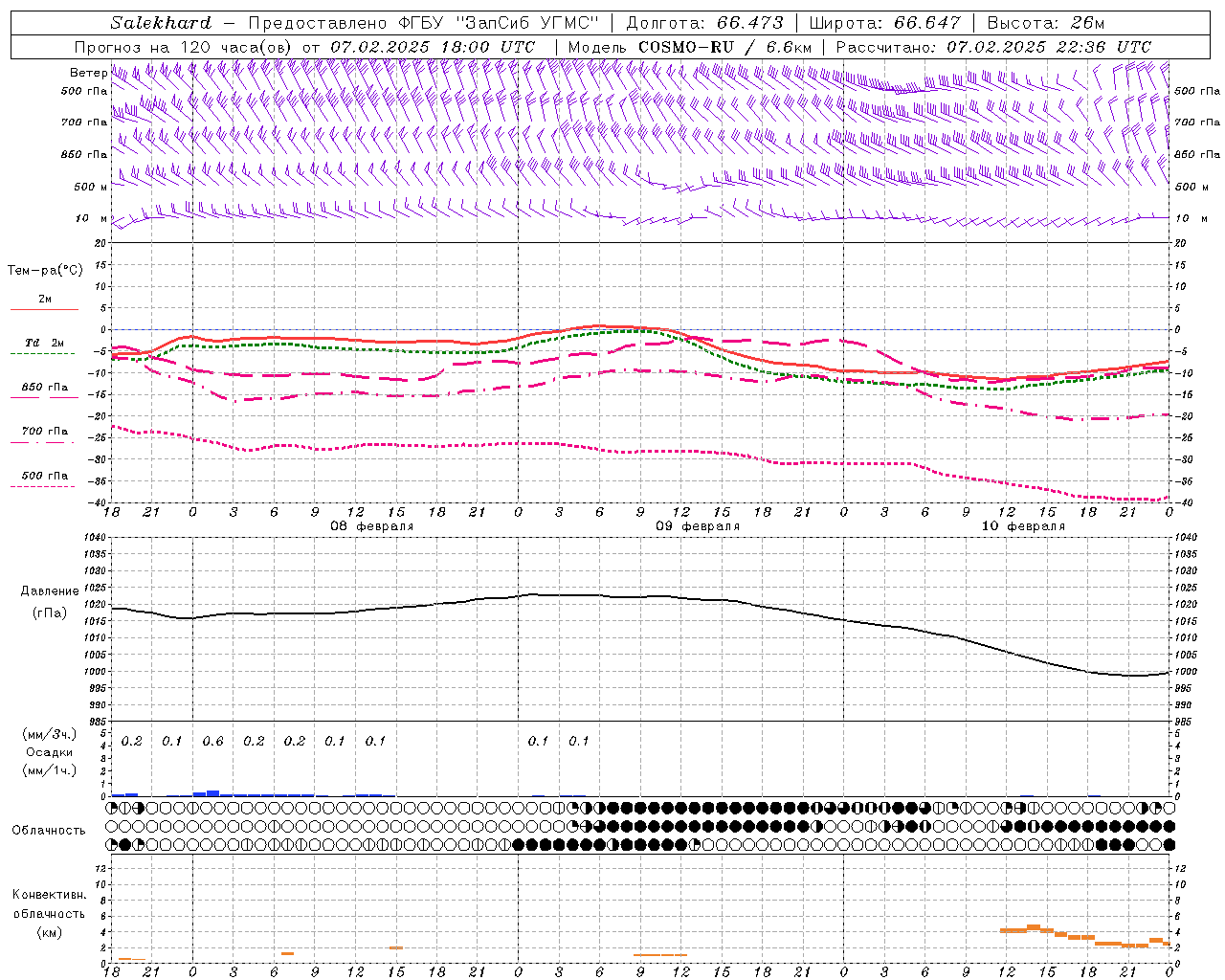
Task: Click the '10 м' wind level label on left
Action: (x=92, y=219)
